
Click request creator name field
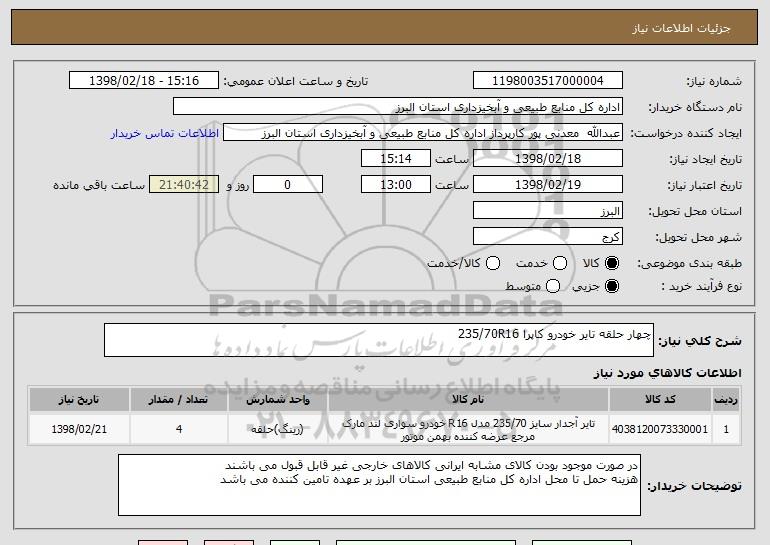pyautogui.click(x=423, y=133)
